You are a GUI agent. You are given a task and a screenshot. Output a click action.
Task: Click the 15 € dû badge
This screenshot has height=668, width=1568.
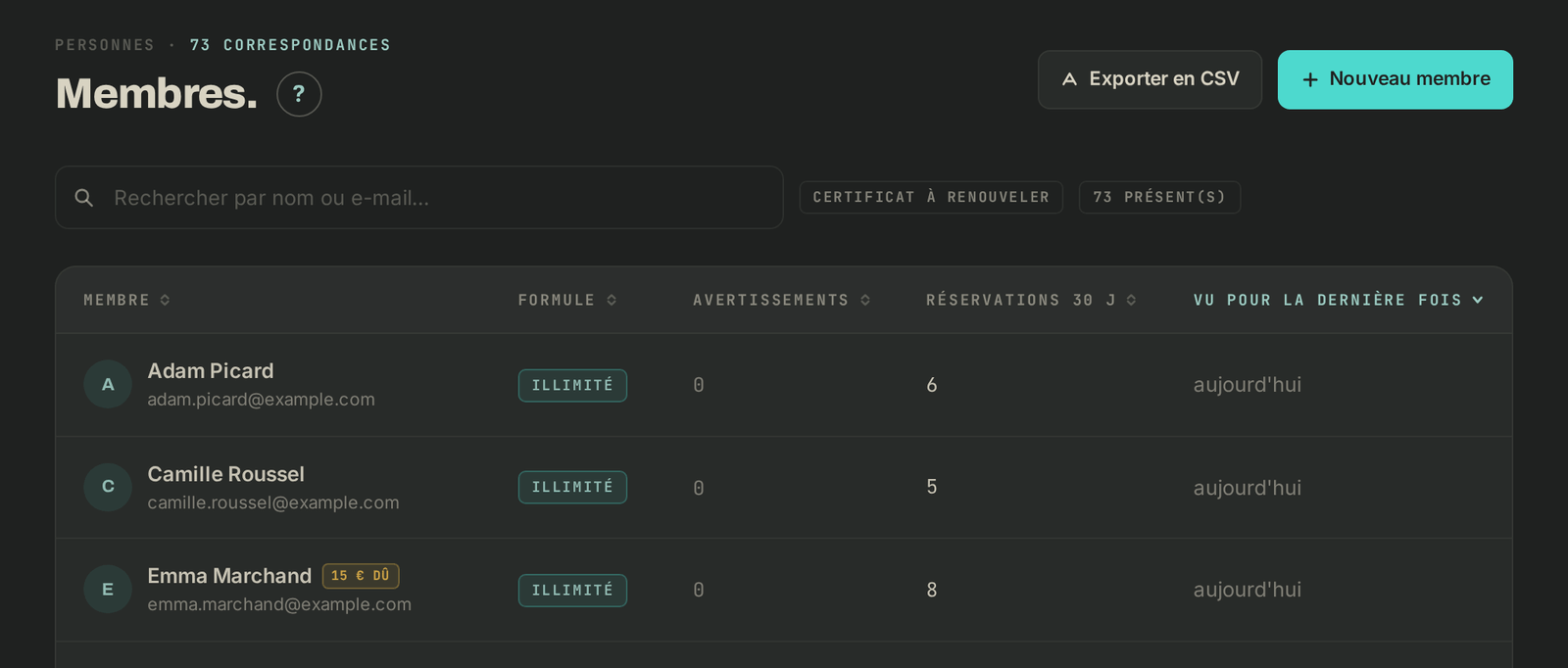click(x=361, y=576)
